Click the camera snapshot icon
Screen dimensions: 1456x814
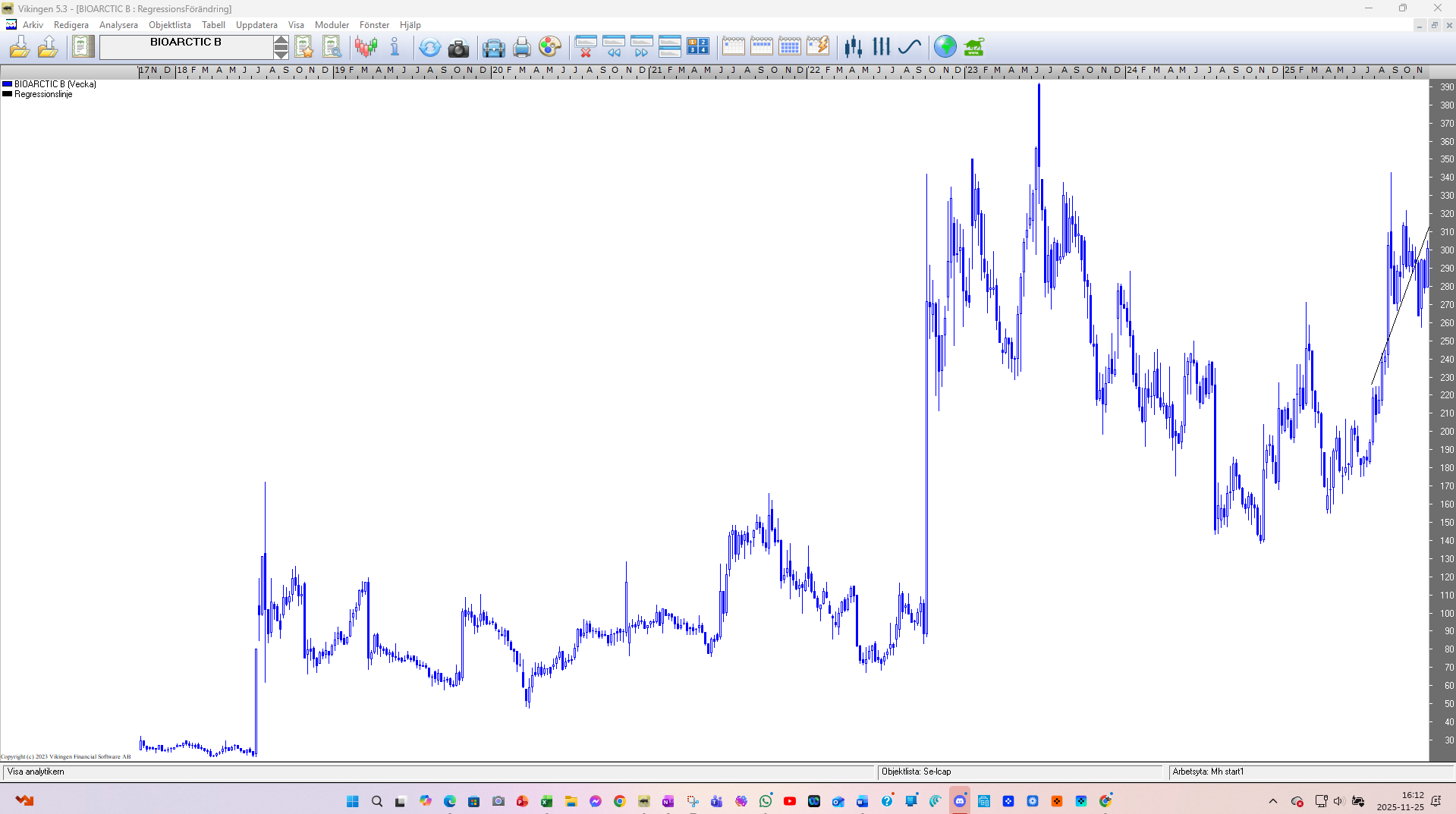[458, 48]
